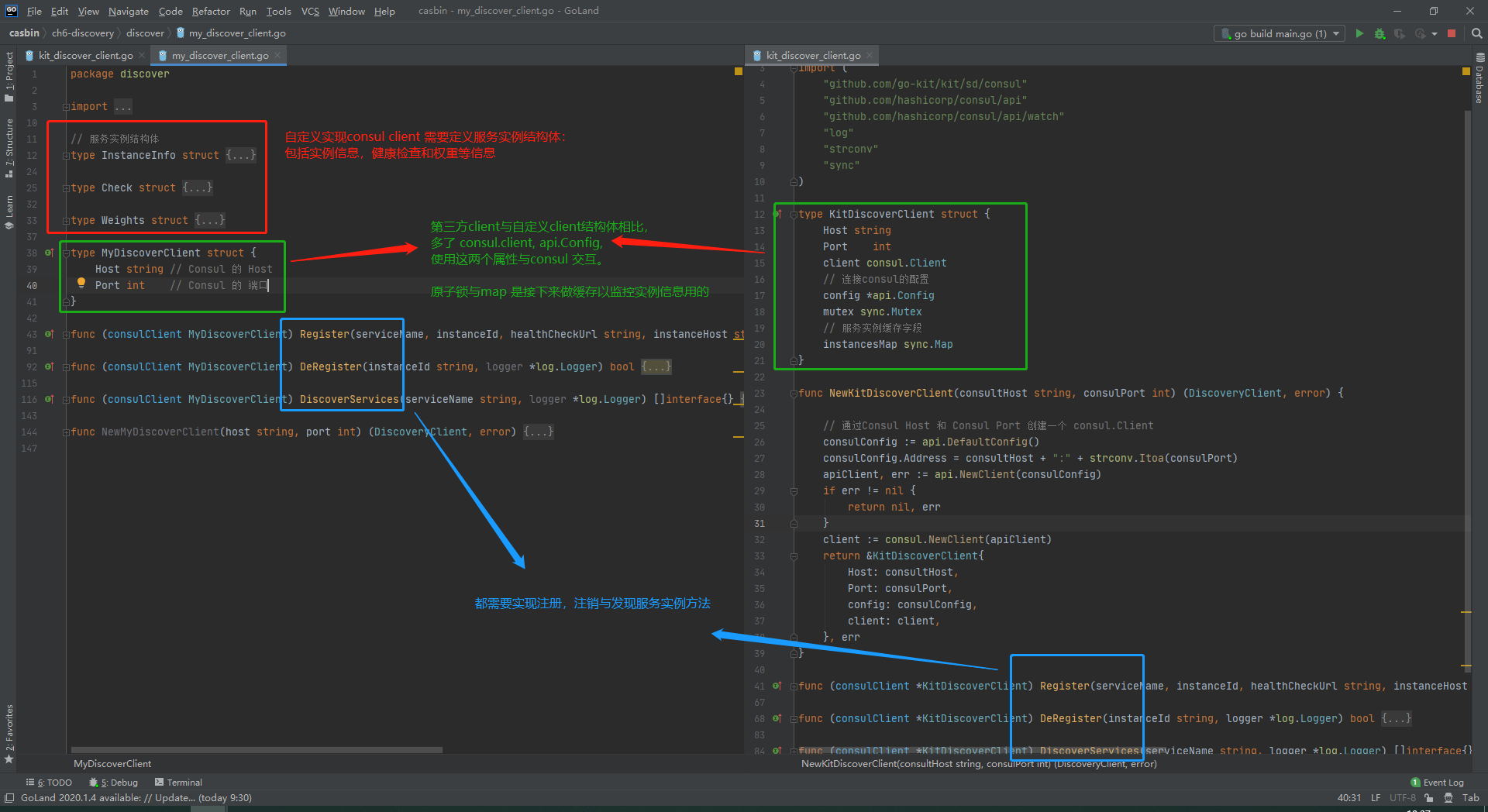Open run configuration dropdown go build main.go

[1279, 33]
